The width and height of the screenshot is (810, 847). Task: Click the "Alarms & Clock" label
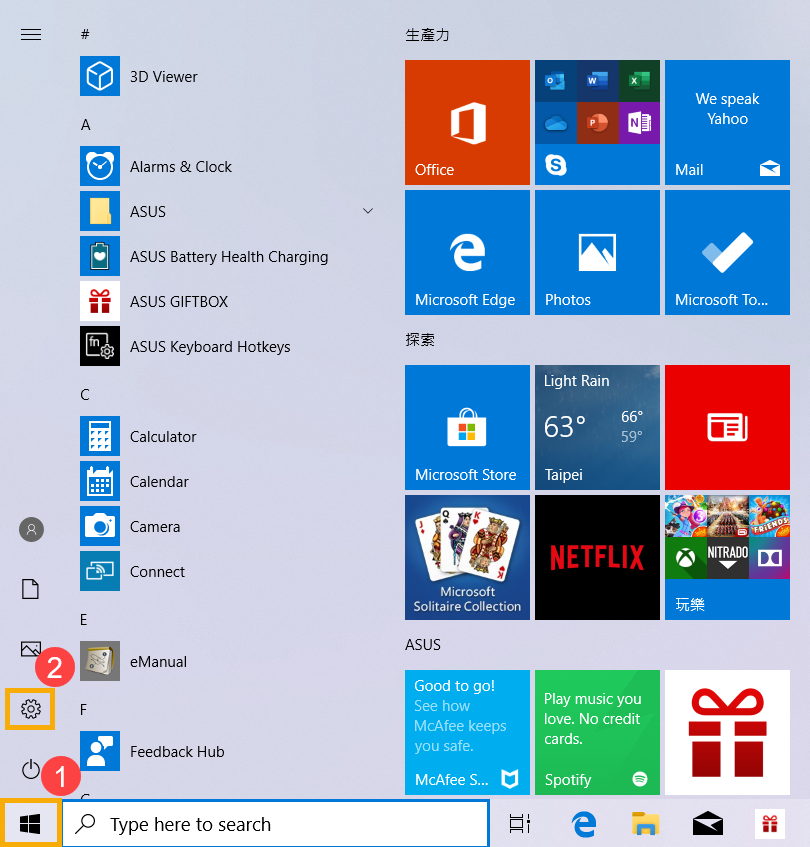pyautogui.click(x=181, y=167)
